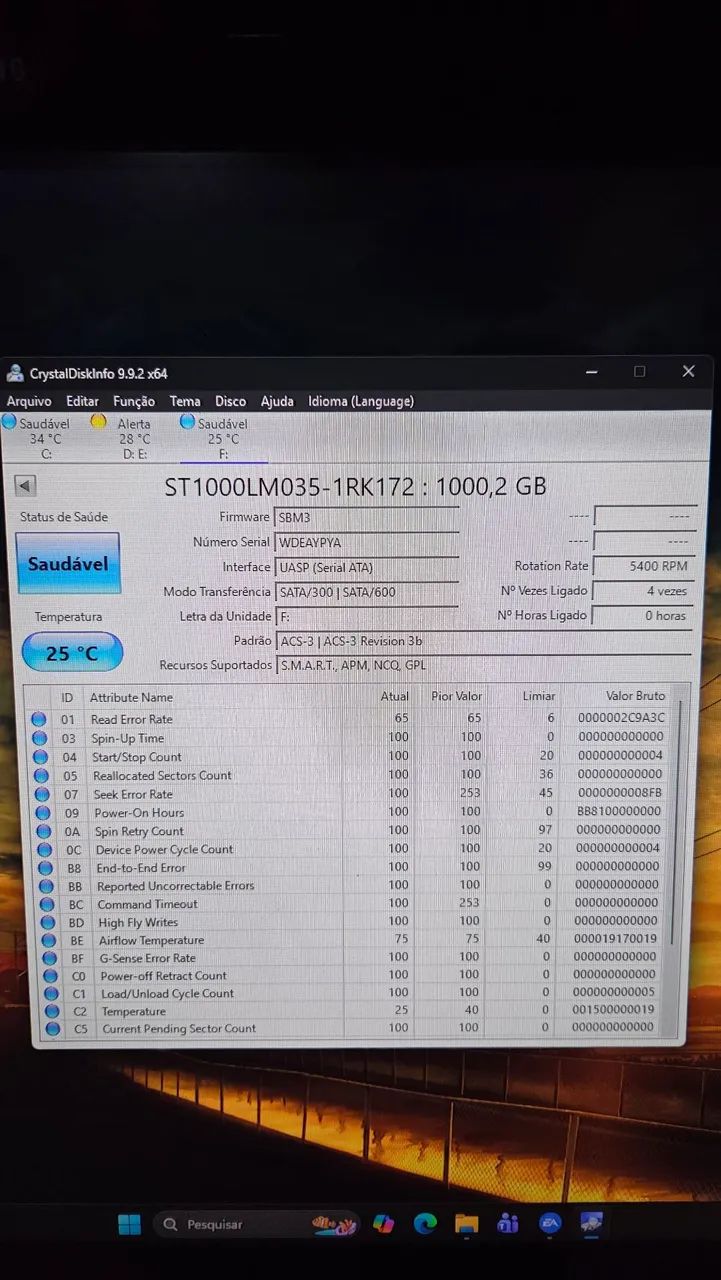Select the yellow Alerta D: E: drive circle
The image size is (721, 1280).
click(x=98, y=422)
